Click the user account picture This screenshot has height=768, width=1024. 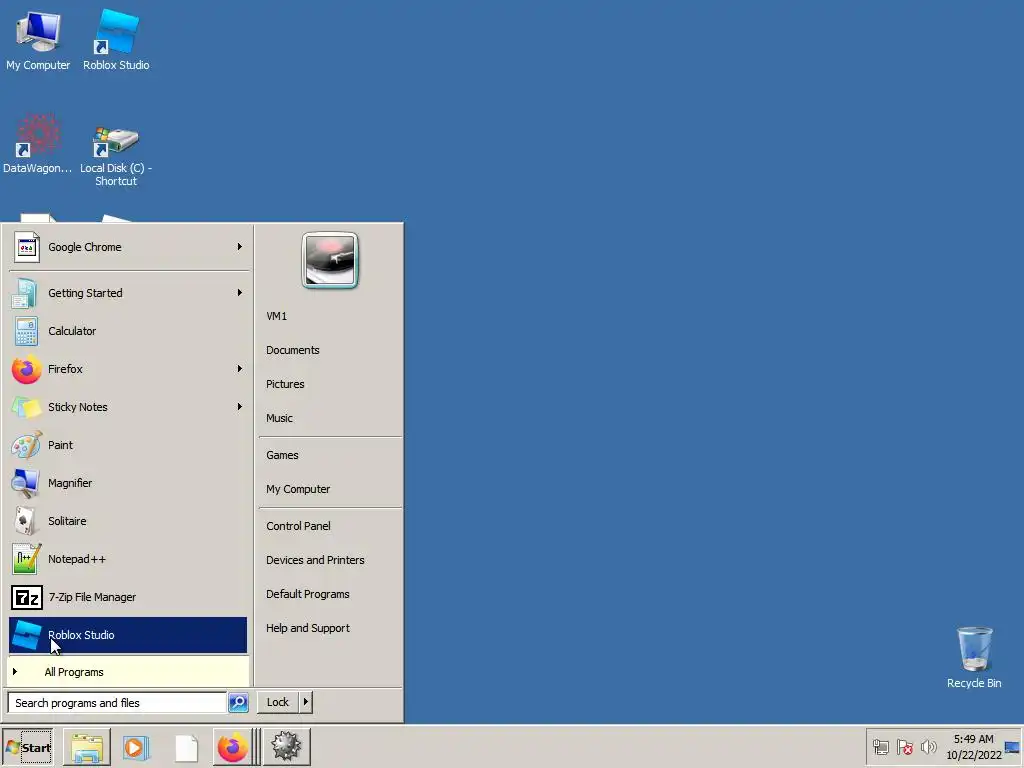coord(330,260)
